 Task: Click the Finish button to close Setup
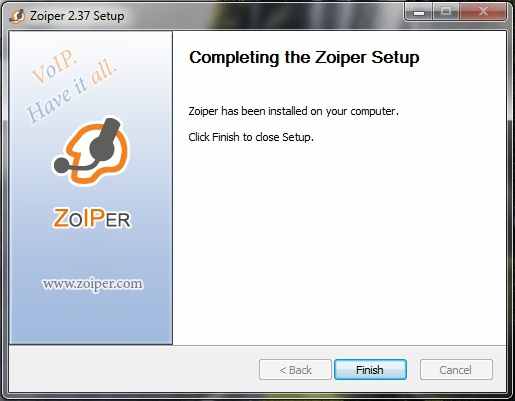point(370,369)
